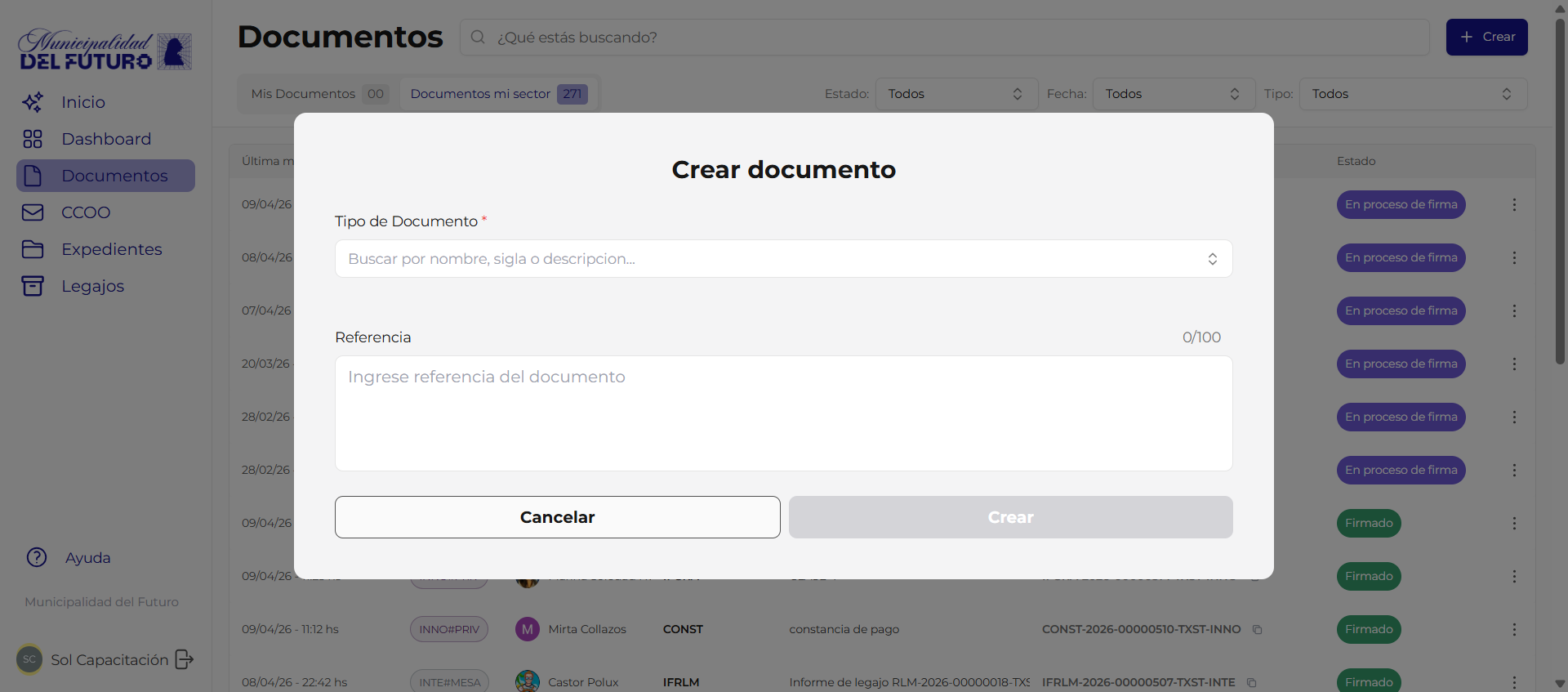Click the logout icon beside Sol Capacitación
Image resolution: width=1568 pixels, height=692 pixels.
click(185, 659)
